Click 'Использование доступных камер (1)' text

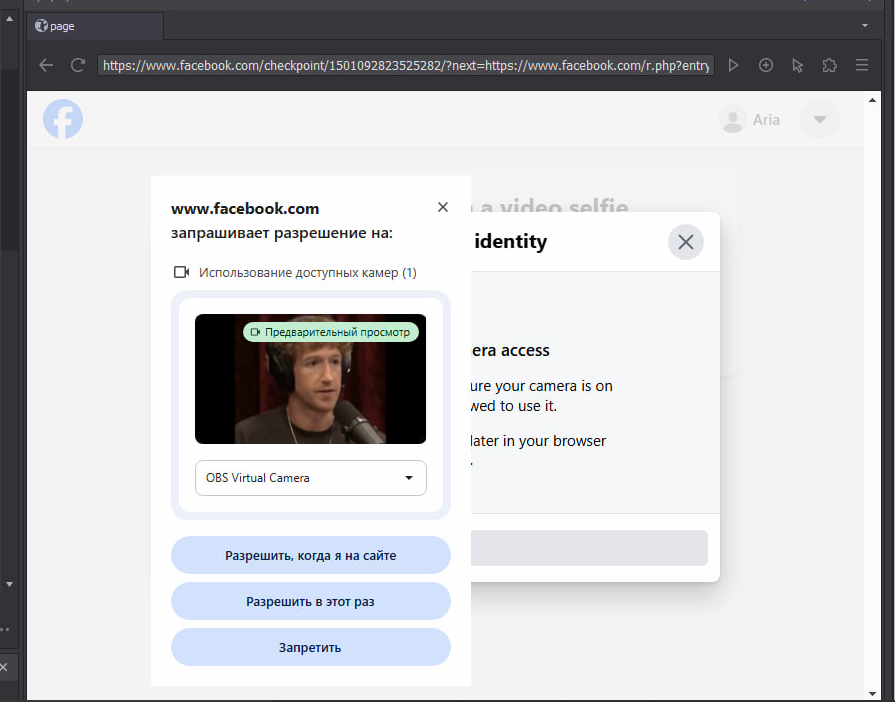(308, 273)
